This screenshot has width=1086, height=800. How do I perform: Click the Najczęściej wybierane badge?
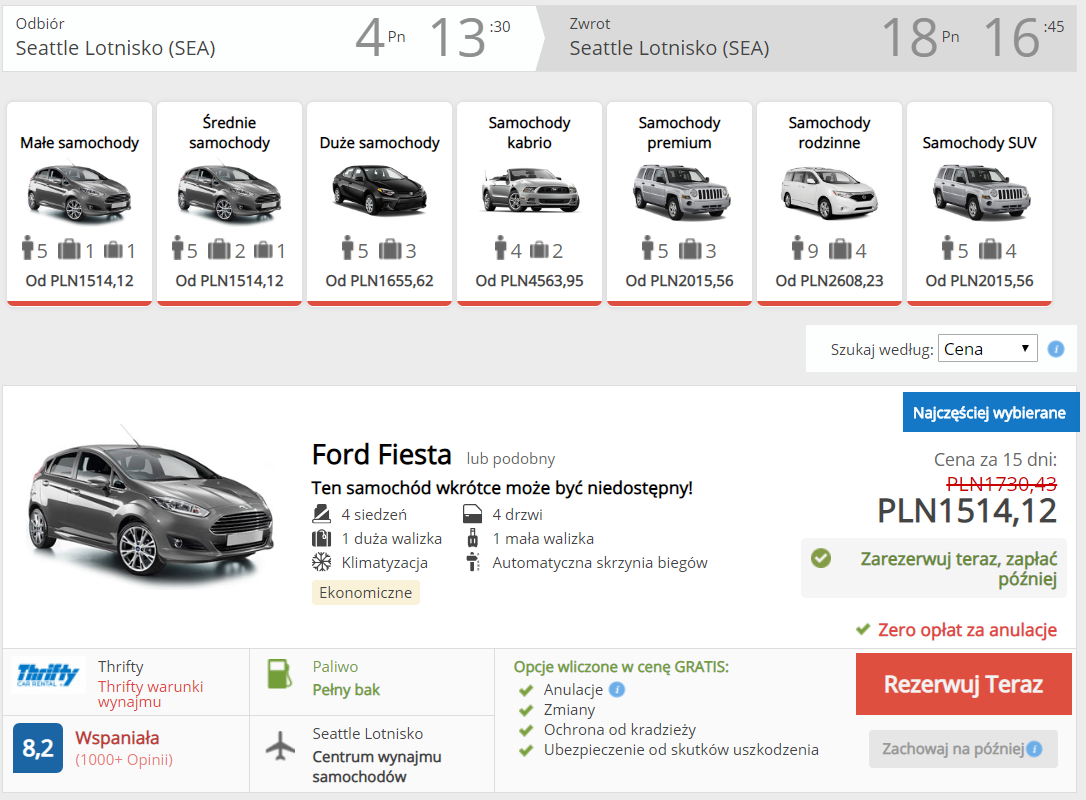(x=990, y=413)
